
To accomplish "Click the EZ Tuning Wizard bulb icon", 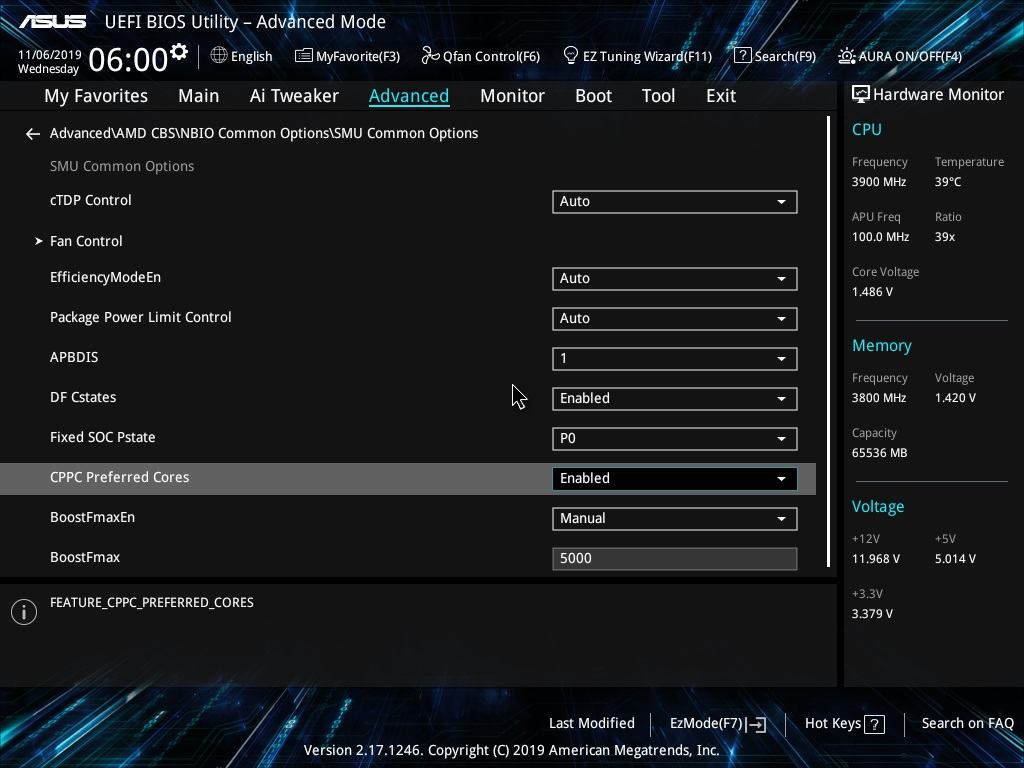I will (571, 56).
